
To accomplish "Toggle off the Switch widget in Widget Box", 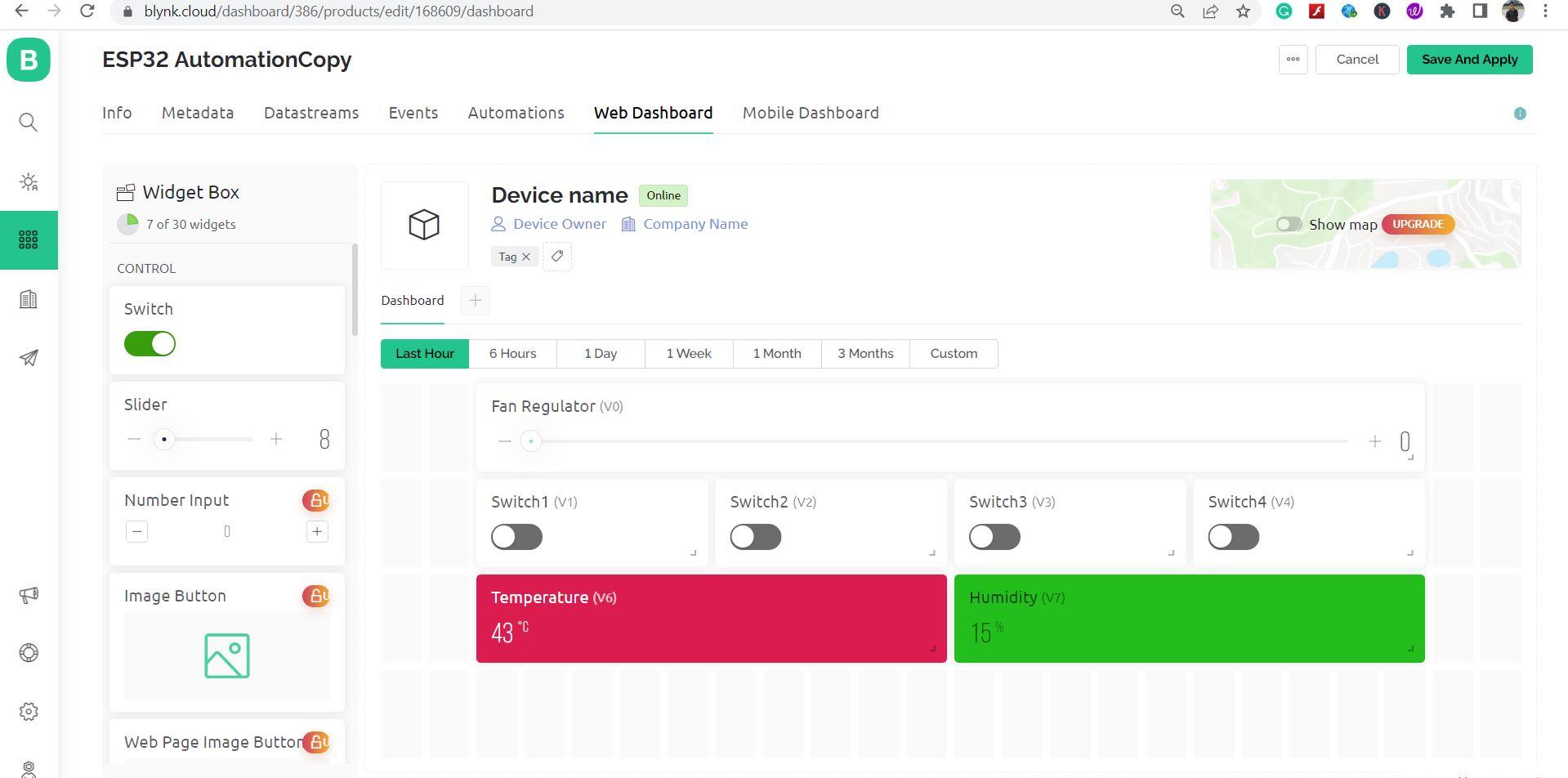I will coord(150,343).
